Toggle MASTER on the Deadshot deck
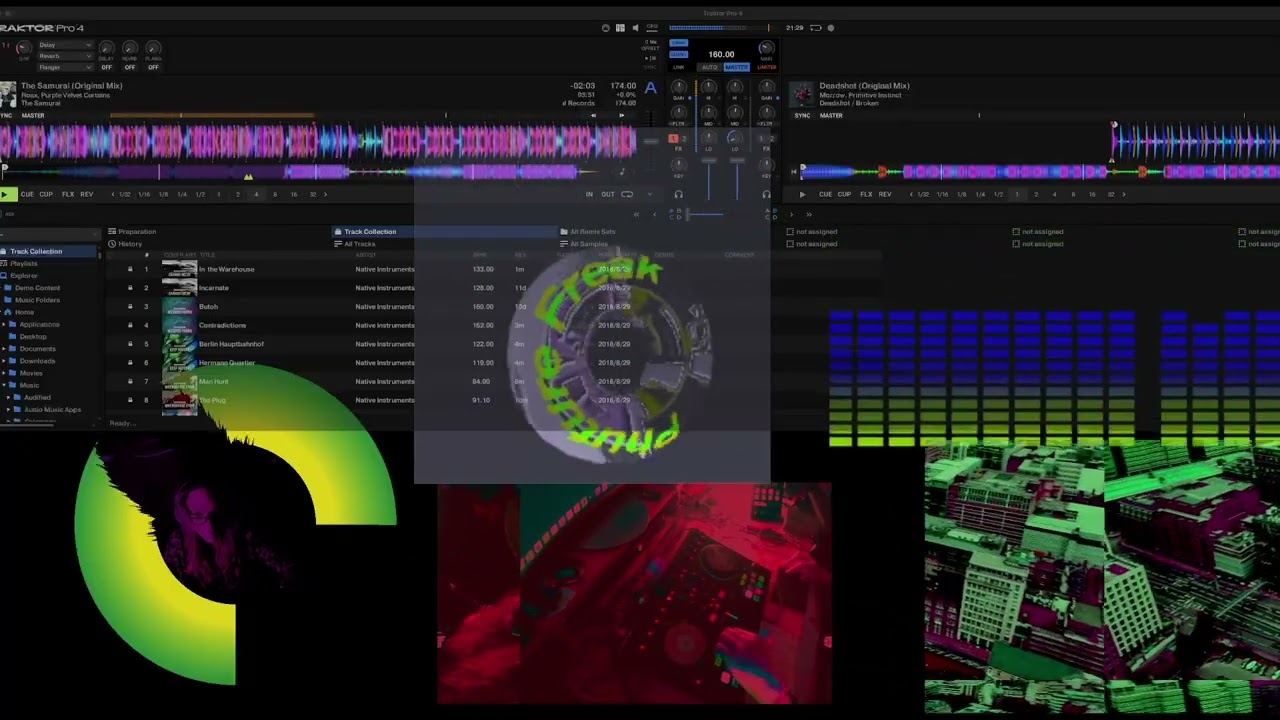The width and height of the screenshot is (1280, 720). click(x=831, y=116)
